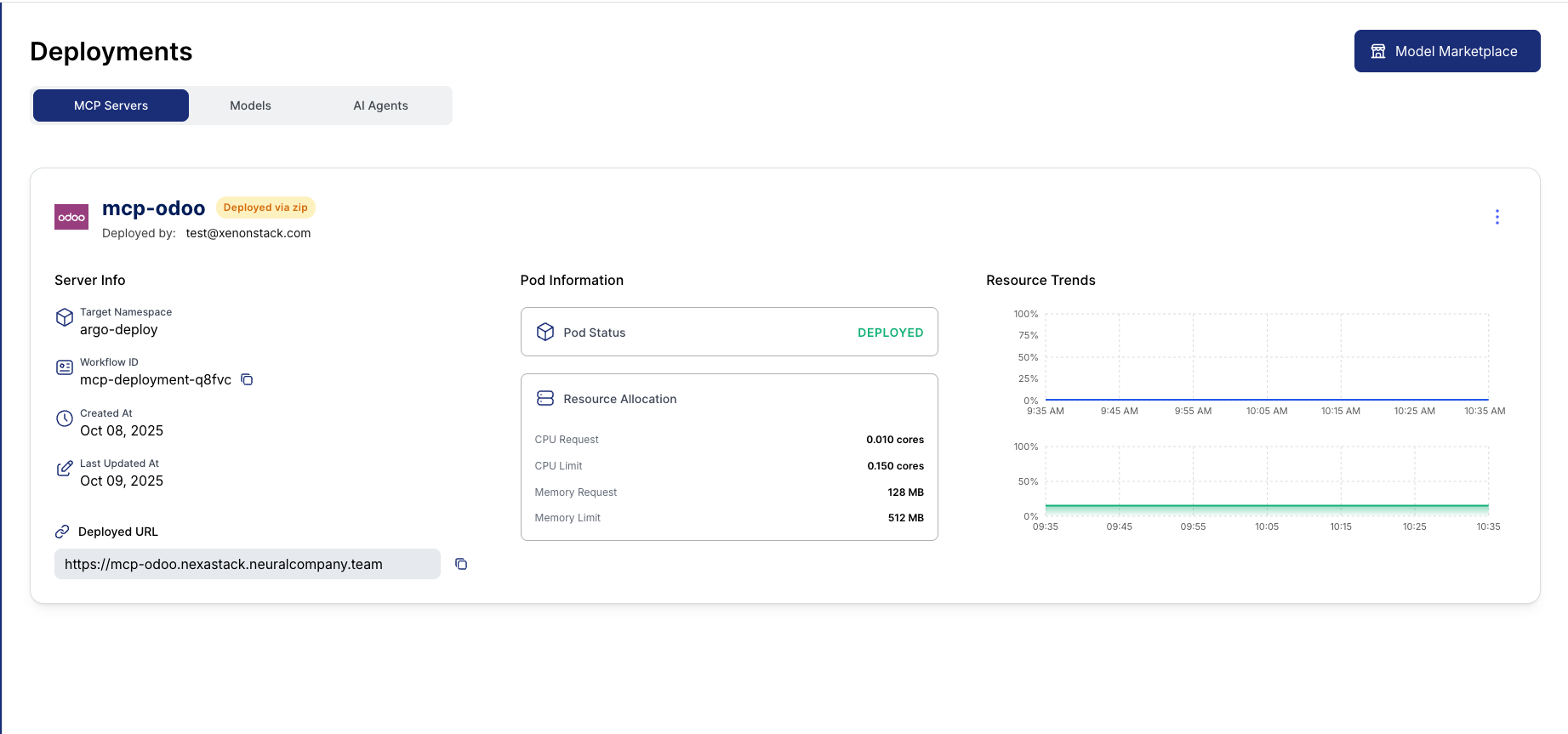Click the Created At clock icon
Screen dimensions: 1568x734
(x=65, y=418)
